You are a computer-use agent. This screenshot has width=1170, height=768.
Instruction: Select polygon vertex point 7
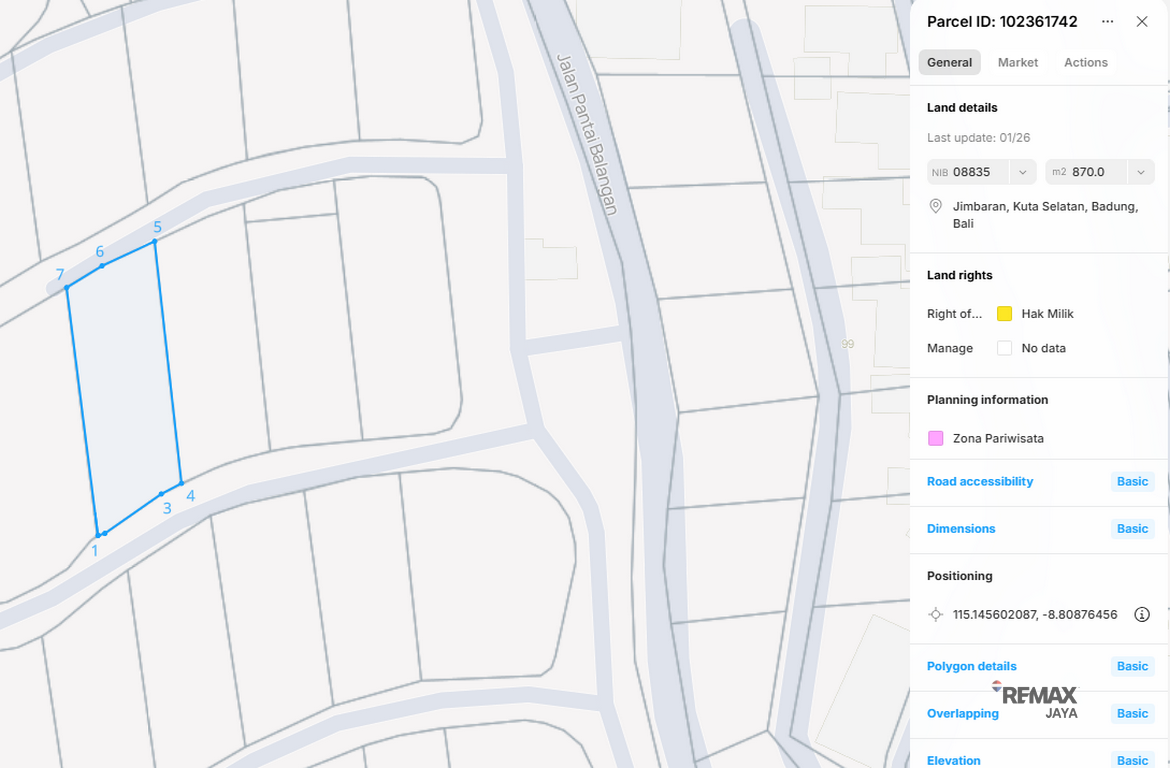66,287
